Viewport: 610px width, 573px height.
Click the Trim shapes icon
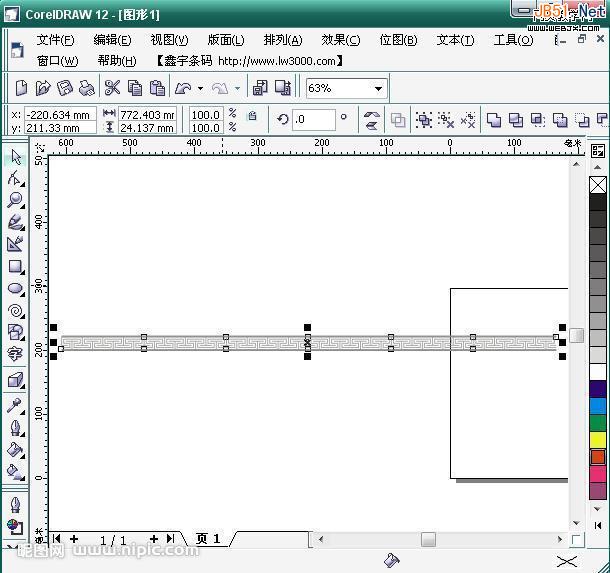[516, 120]
